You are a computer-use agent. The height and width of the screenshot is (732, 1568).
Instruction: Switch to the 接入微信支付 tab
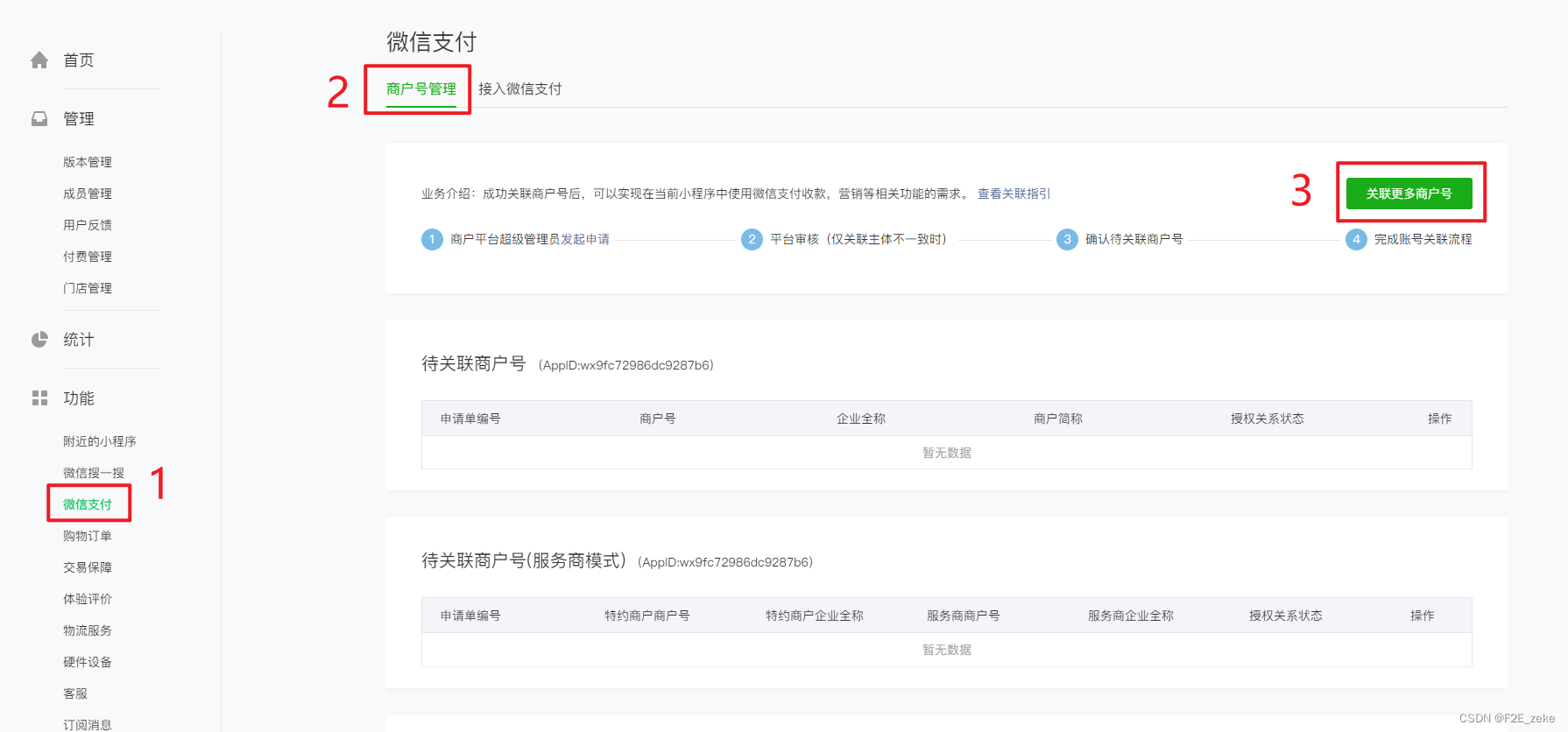520,88
